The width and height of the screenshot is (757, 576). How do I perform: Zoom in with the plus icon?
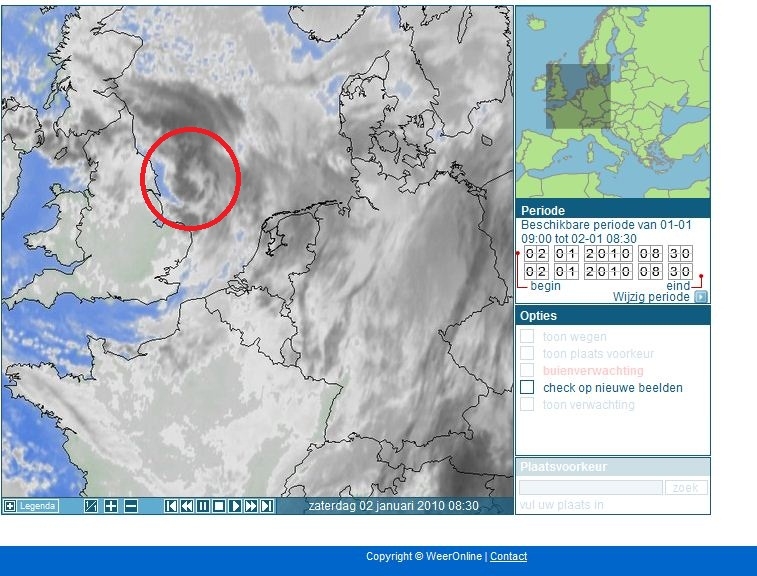point(111,506)
